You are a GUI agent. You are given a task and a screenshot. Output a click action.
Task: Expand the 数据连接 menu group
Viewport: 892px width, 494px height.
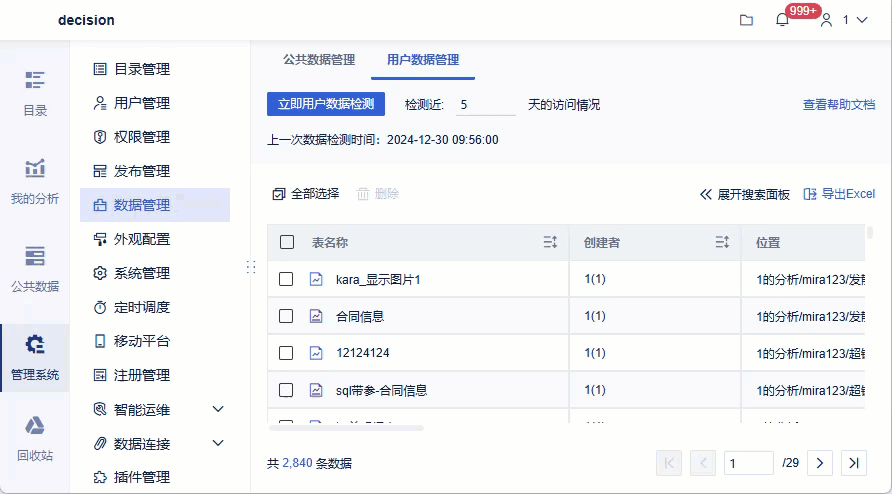(218, 443)
